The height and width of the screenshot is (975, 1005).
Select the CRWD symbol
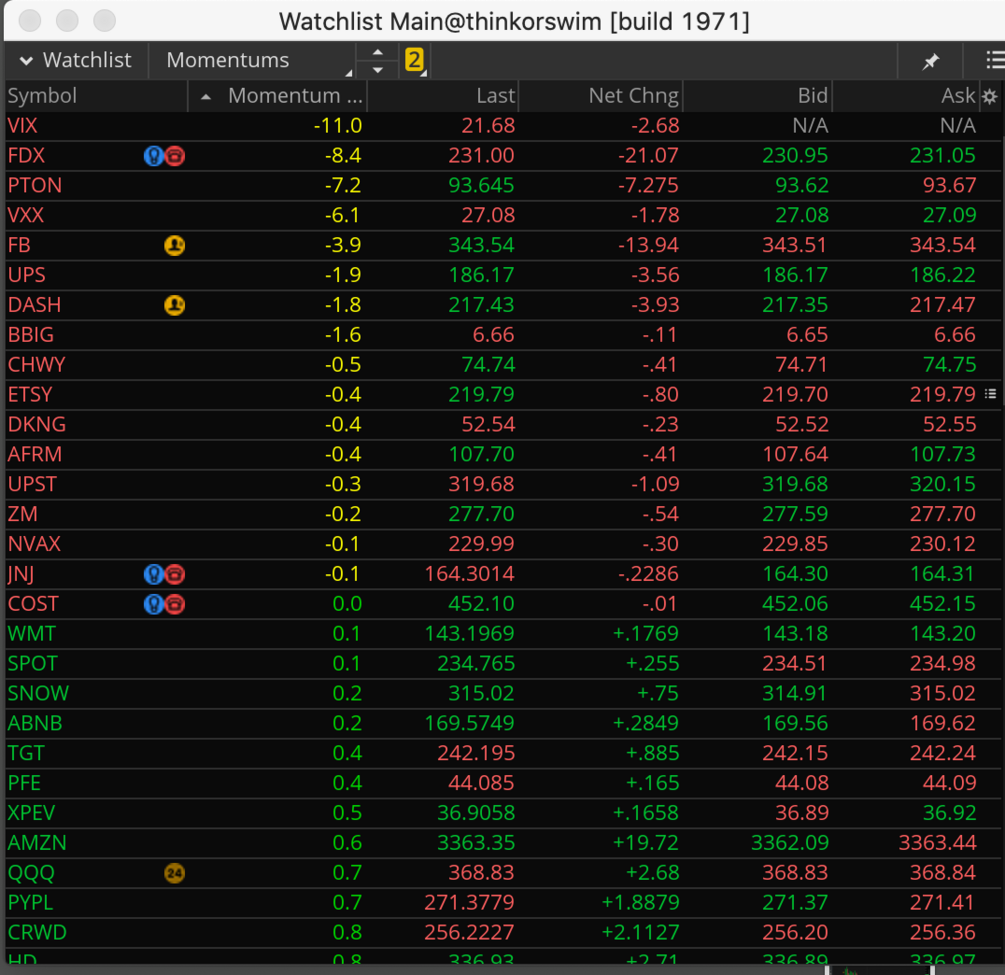tap(37, 933)
